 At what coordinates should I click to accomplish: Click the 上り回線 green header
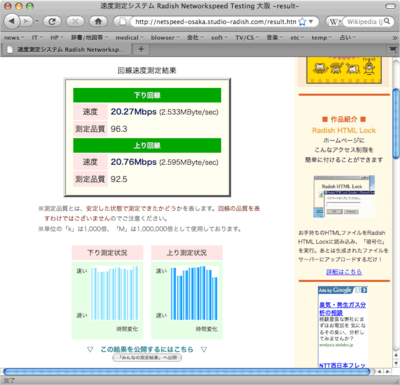(x=147, y=145)
